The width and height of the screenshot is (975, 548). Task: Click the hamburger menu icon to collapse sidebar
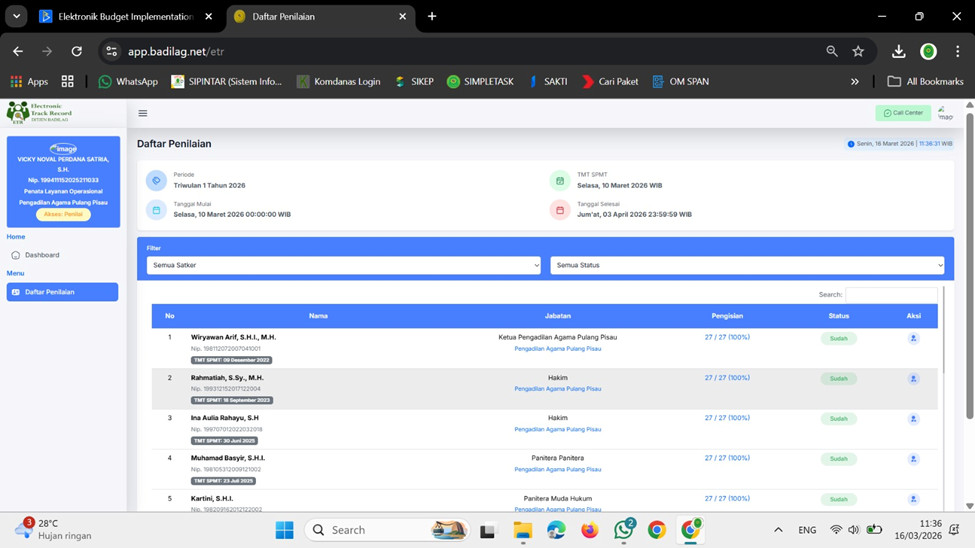coord(143,114)
